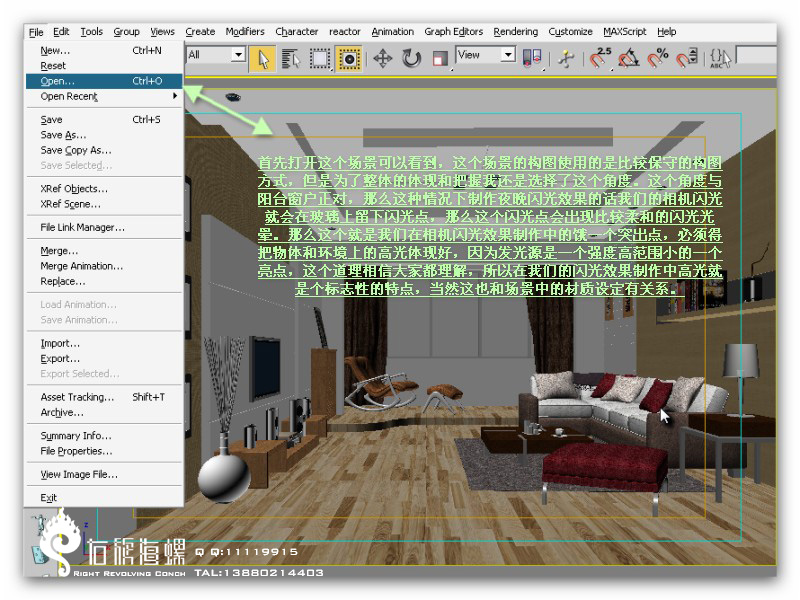Open the Create menu
Screen dimensions: 800x600
tap(200, 32)
